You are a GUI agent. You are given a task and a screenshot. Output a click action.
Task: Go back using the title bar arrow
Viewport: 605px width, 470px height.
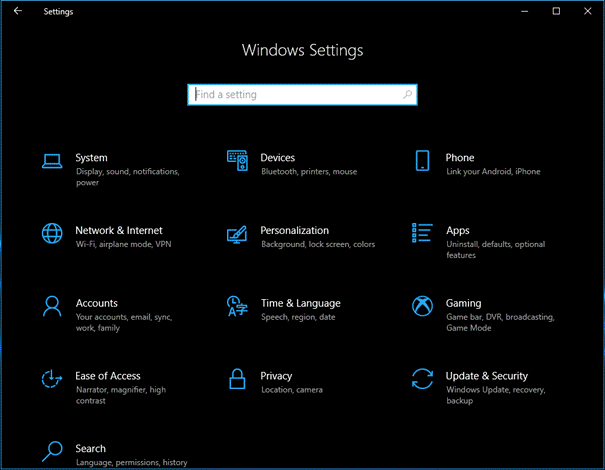[17, 11]
